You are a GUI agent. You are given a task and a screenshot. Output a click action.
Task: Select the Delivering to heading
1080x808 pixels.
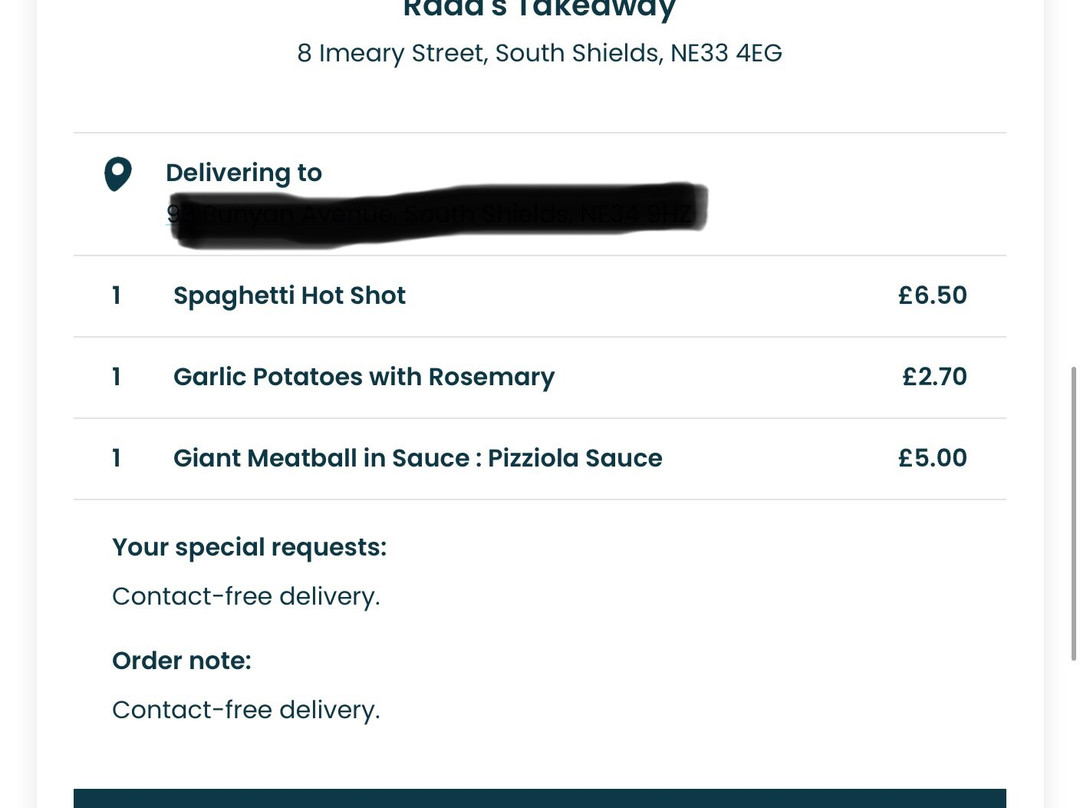click(244, 172)
